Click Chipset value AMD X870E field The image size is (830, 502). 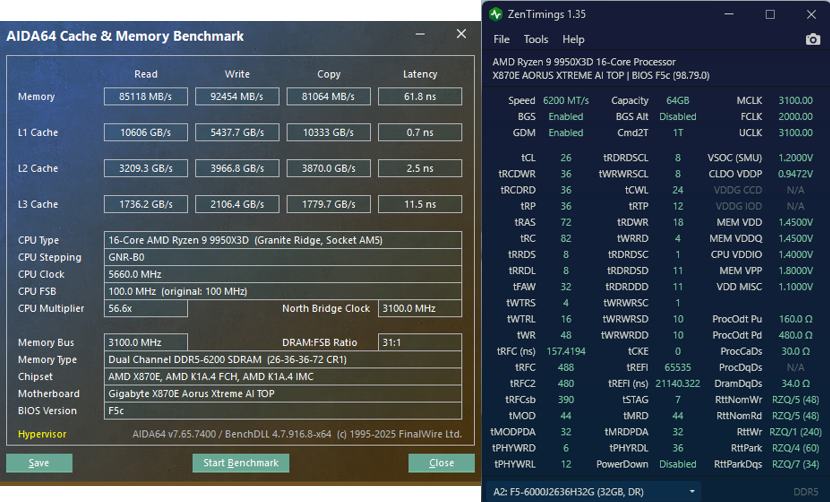(x=283, y=376)
